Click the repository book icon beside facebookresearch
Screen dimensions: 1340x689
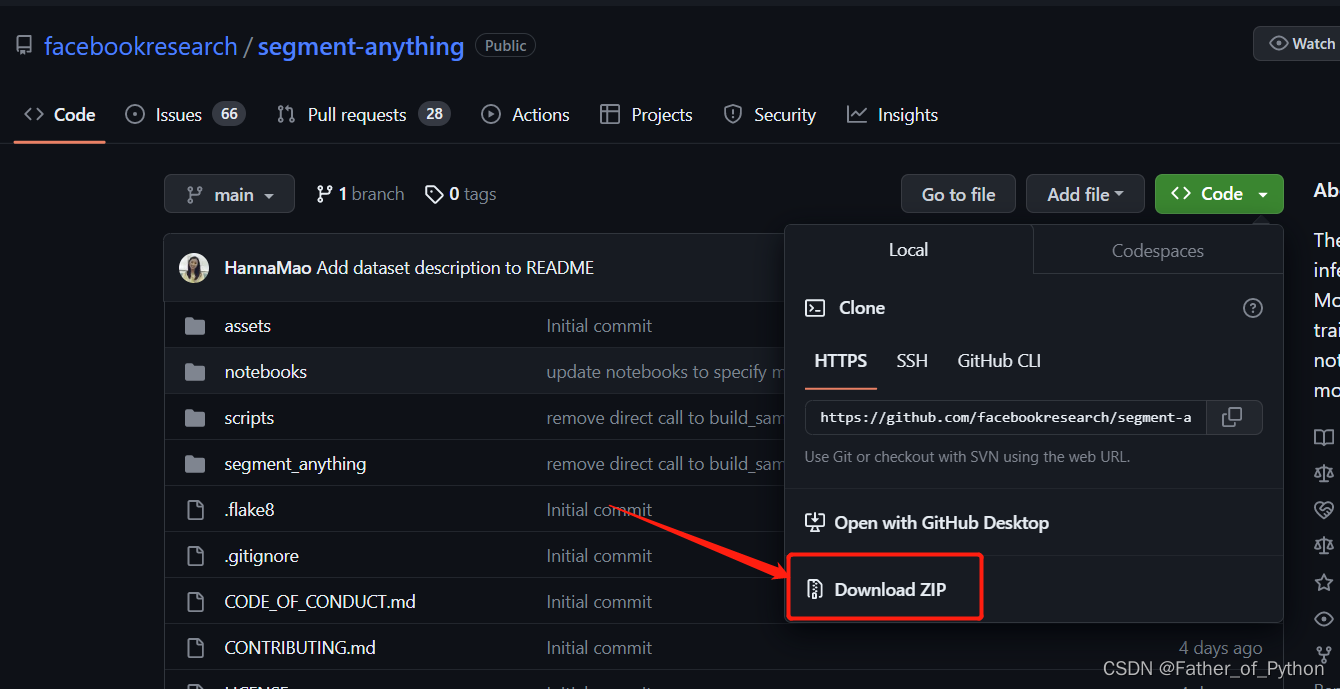(x=24, y=46)
